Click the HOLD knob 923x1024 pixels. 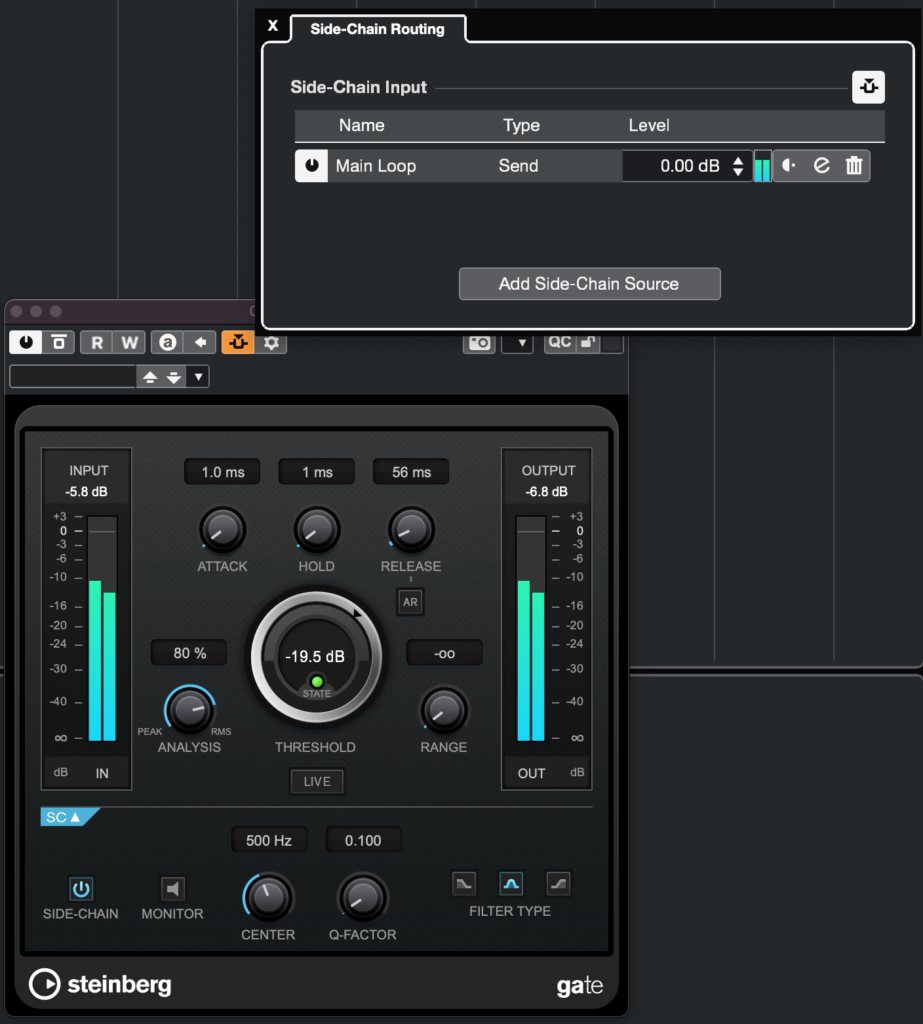(x=317, y=530)
